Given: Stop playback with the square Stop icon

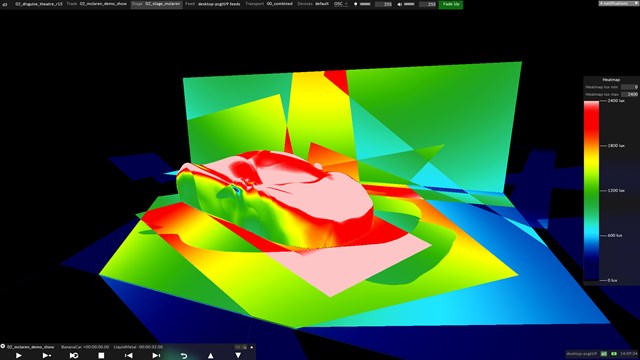Looking at the screenshot, I should tap(101, 356).
